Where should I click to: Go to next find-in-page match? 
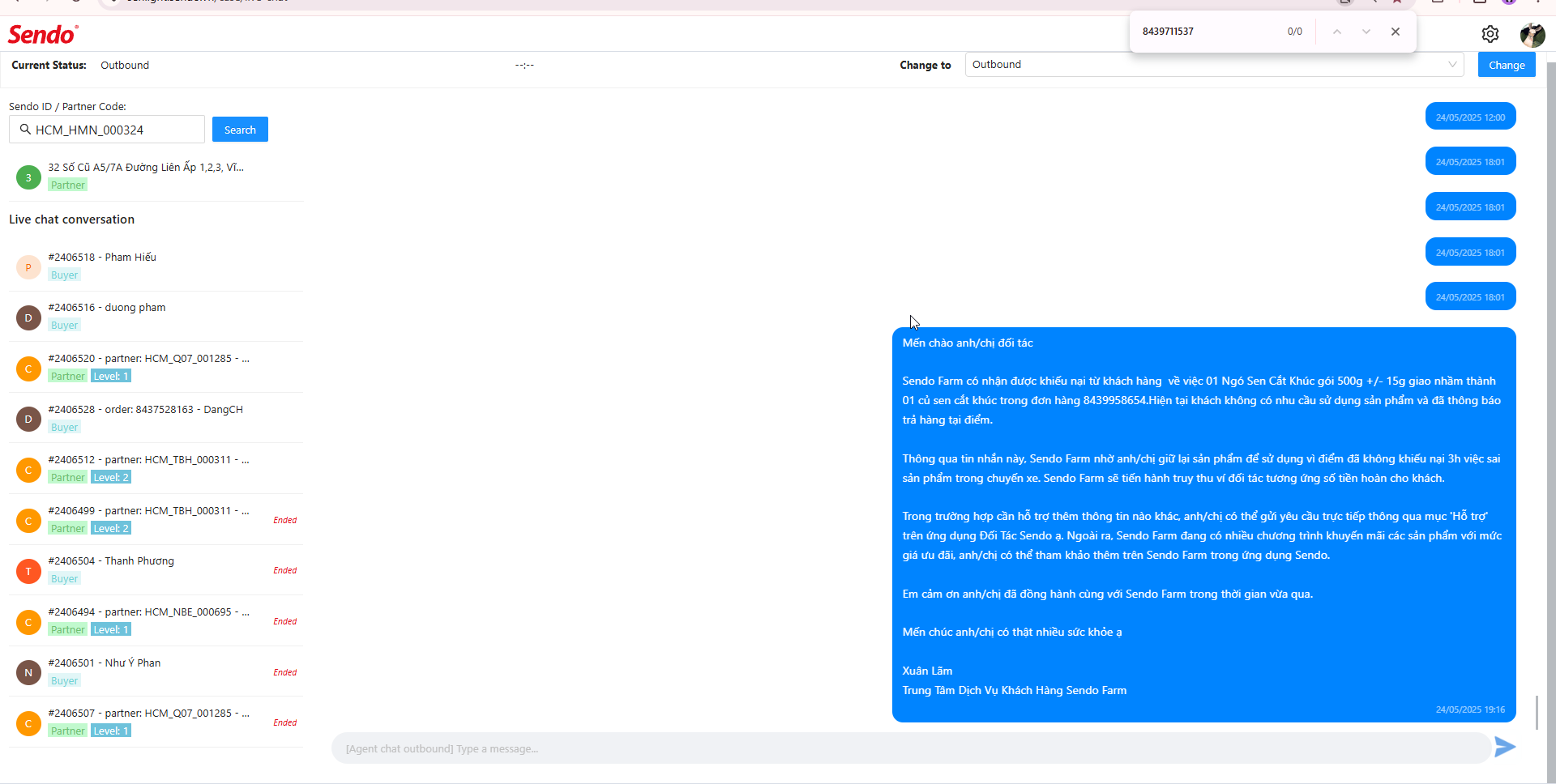point(1366,32)
